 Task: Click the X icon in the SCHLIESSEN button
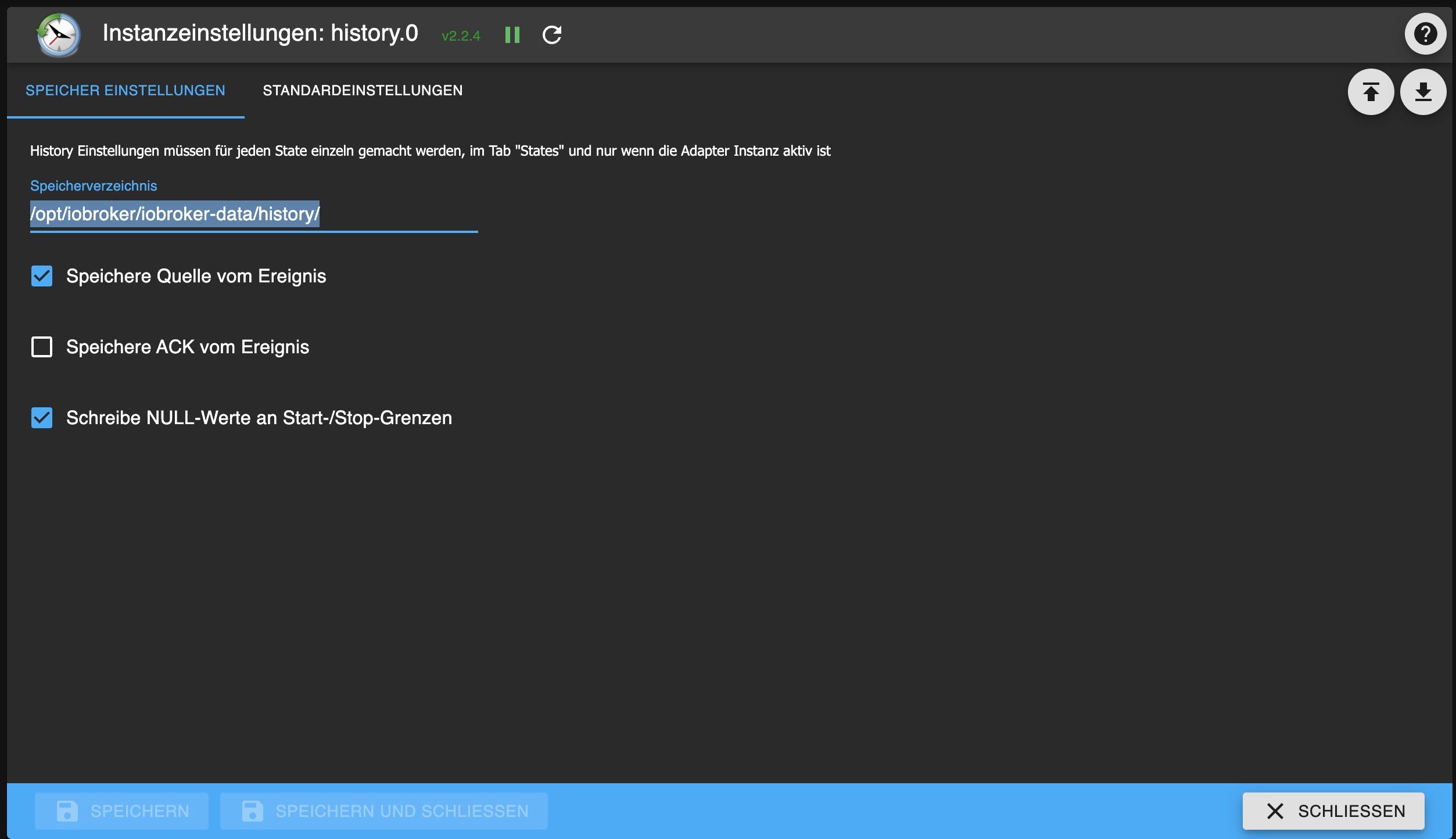click(1275, 811)
